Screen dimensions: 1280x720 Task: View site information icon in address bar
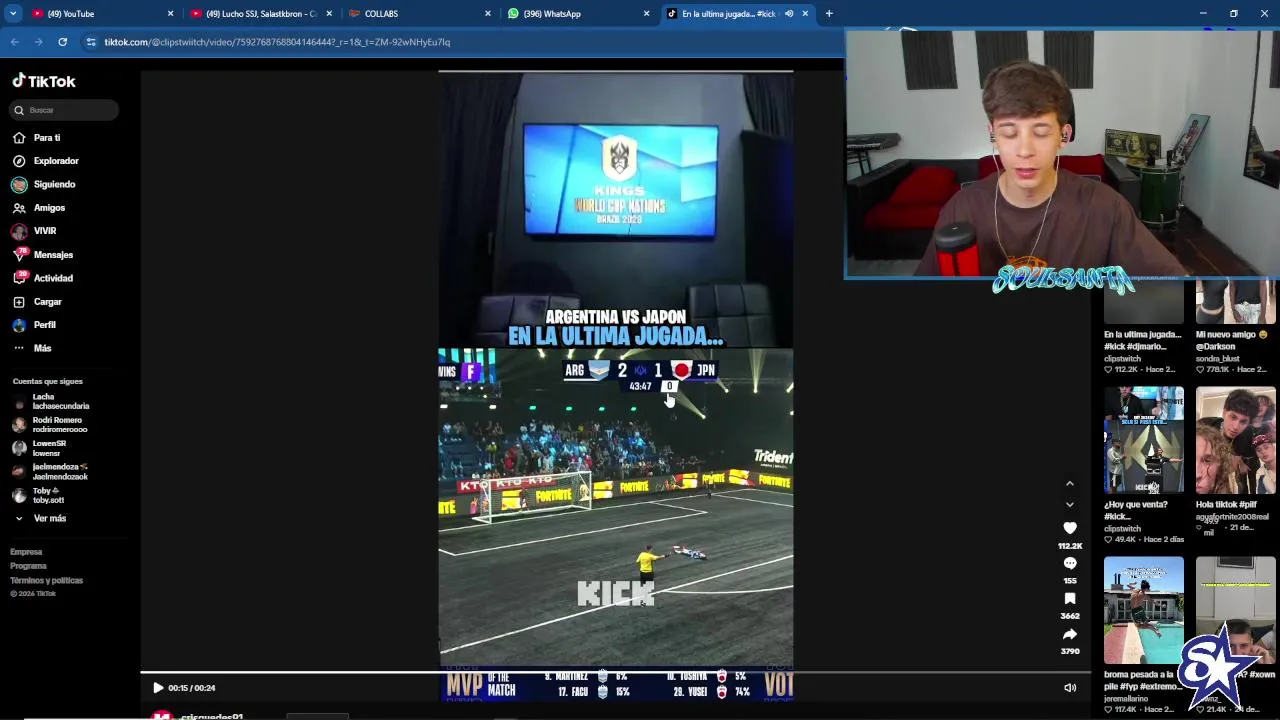91,42
